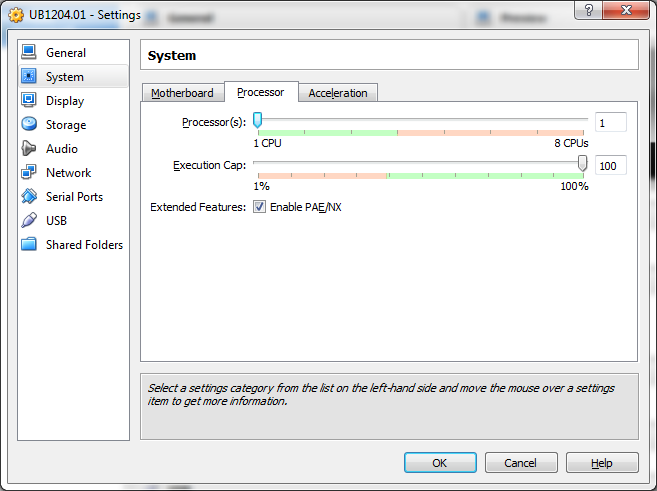The width and height of the screenshot is (657, 491).
Task: Select the USB plug icon
Action: [29, 220]
